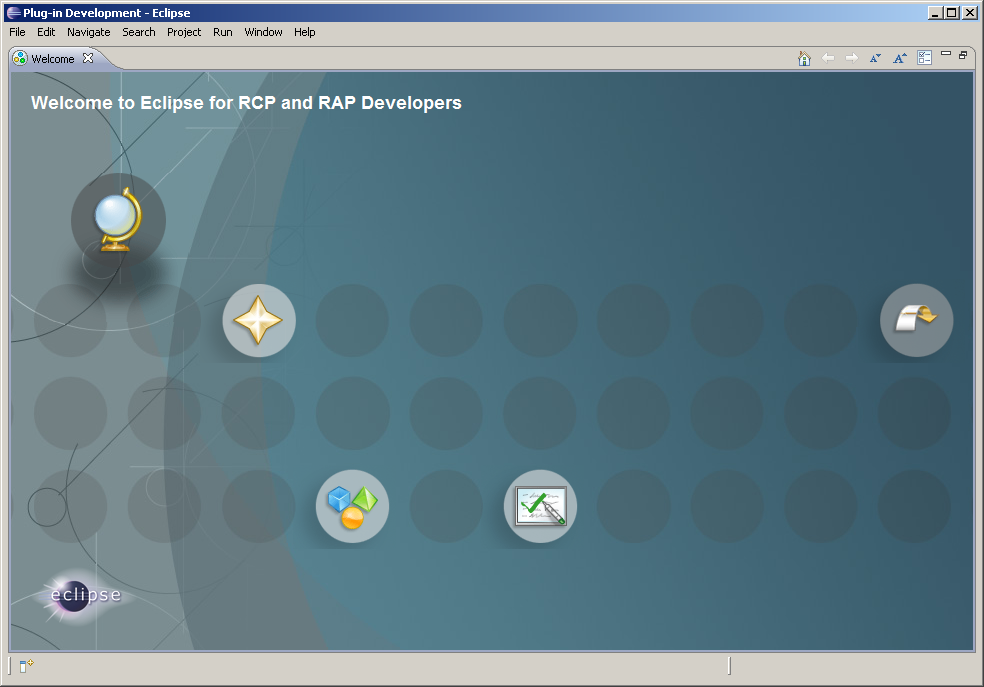Enlarge font size with large A icon
The width and height of the screenshot is (984, 687).
(x=900, y=58)
